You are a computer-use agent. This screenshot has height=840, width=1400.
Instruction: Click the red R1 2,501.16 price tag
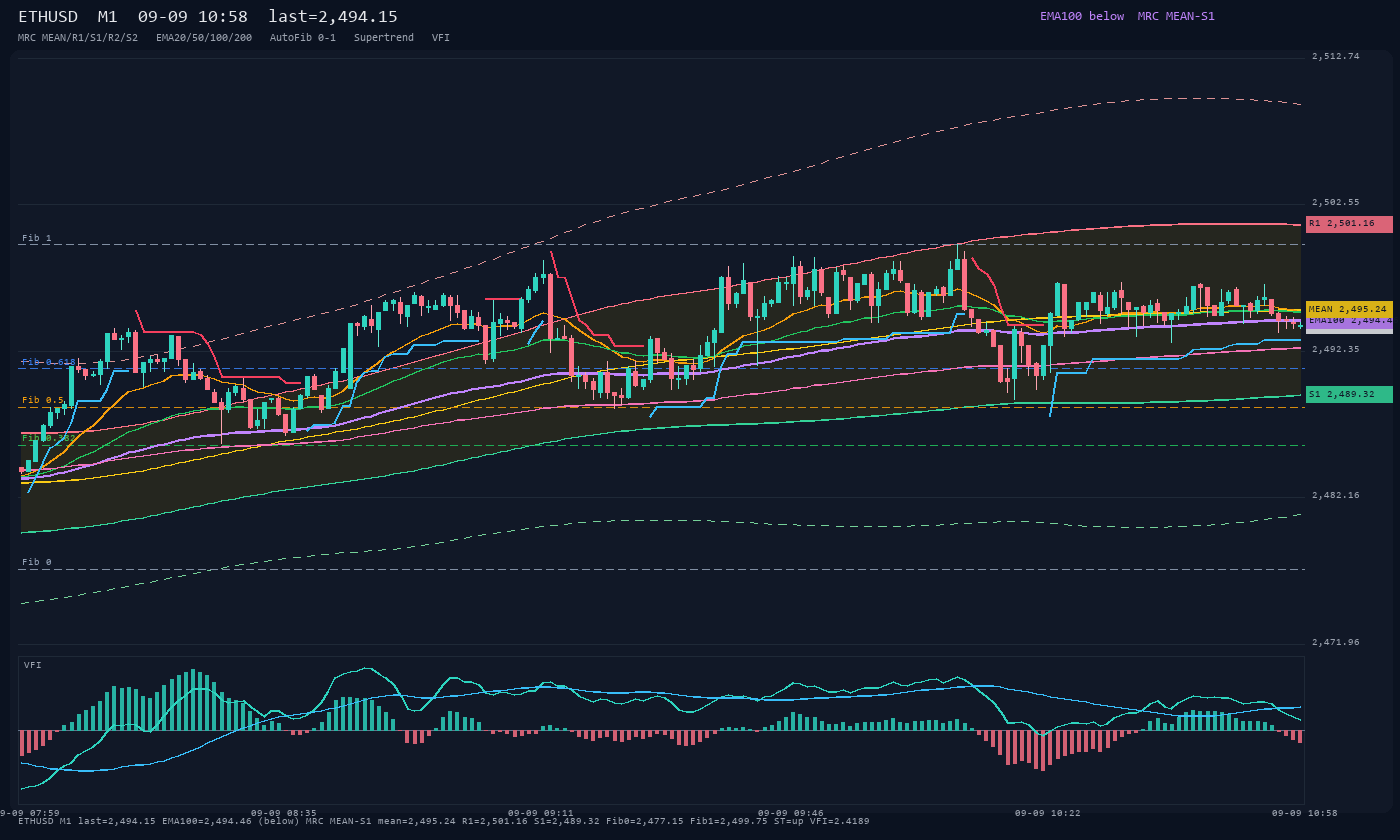[x=1349, y=224]
